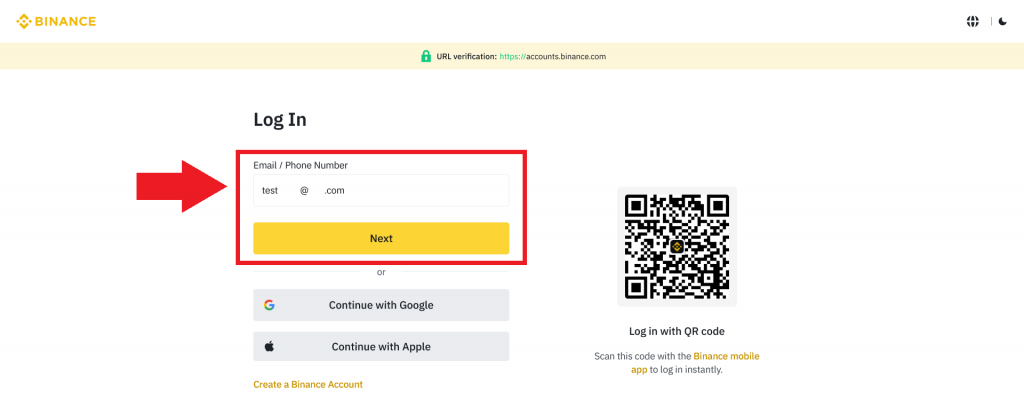This screenshot has width=1024, height=417.
Task: Choose Continue with Google
Action: point(381,305)
